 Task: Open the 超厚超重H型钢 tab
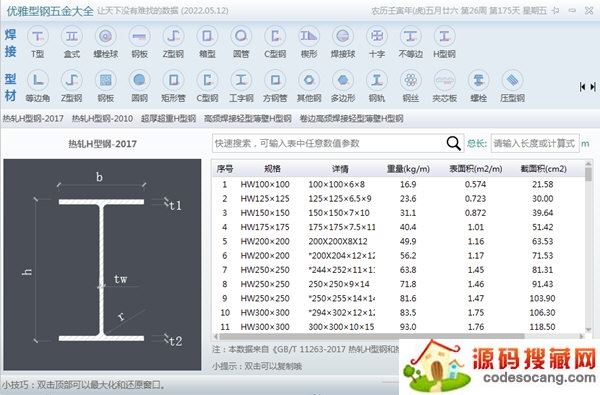tap(168, 119)
